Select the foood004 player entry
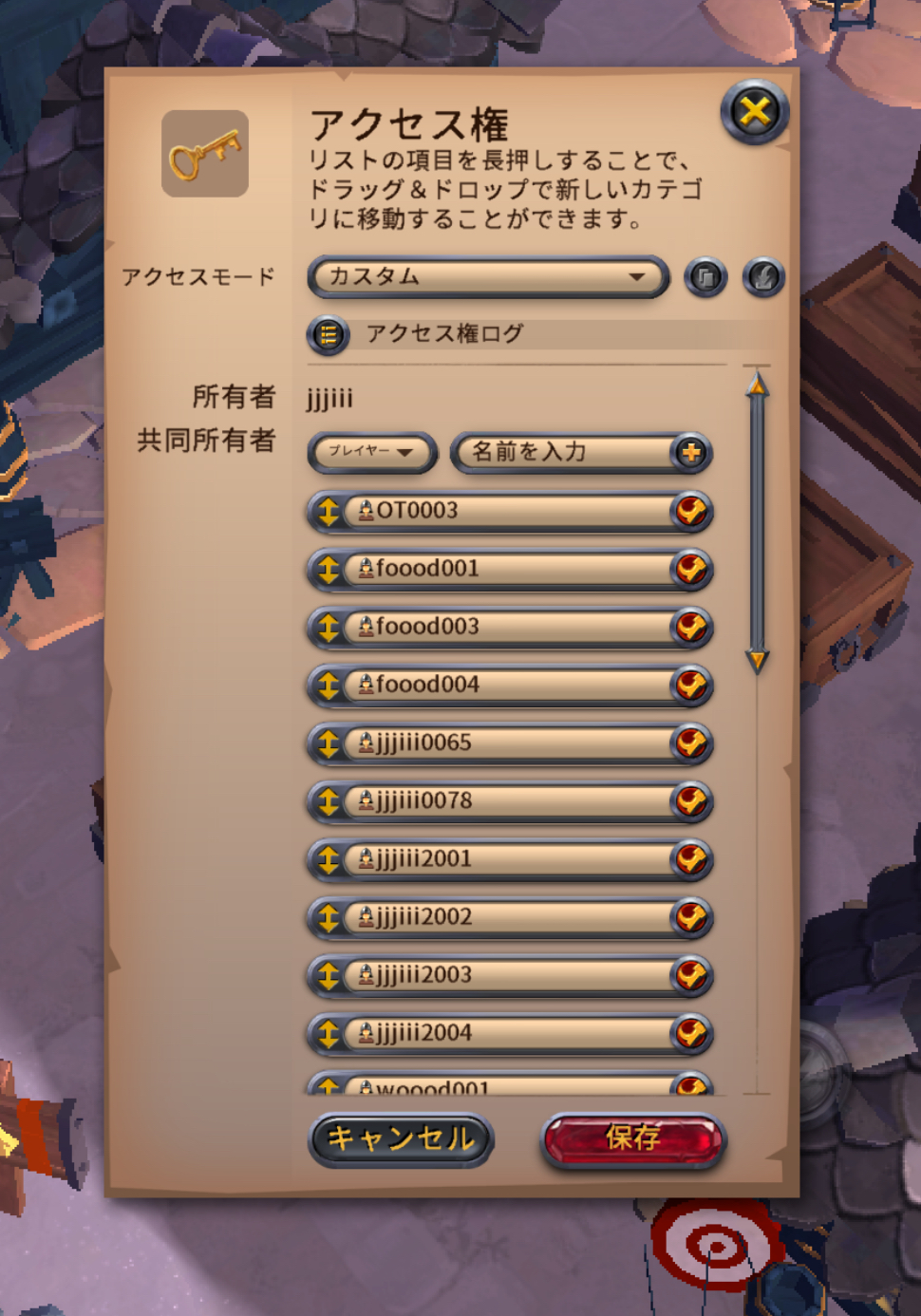Viewport: 921px width, 1316px height. (x=509, y=686)
